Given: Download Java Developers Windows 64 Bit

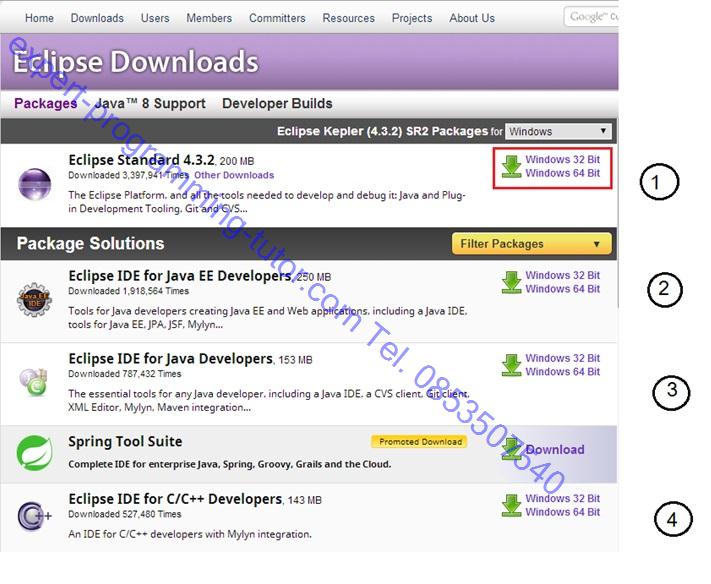Looking at the screenshot, I should click(x=563, y=372).
